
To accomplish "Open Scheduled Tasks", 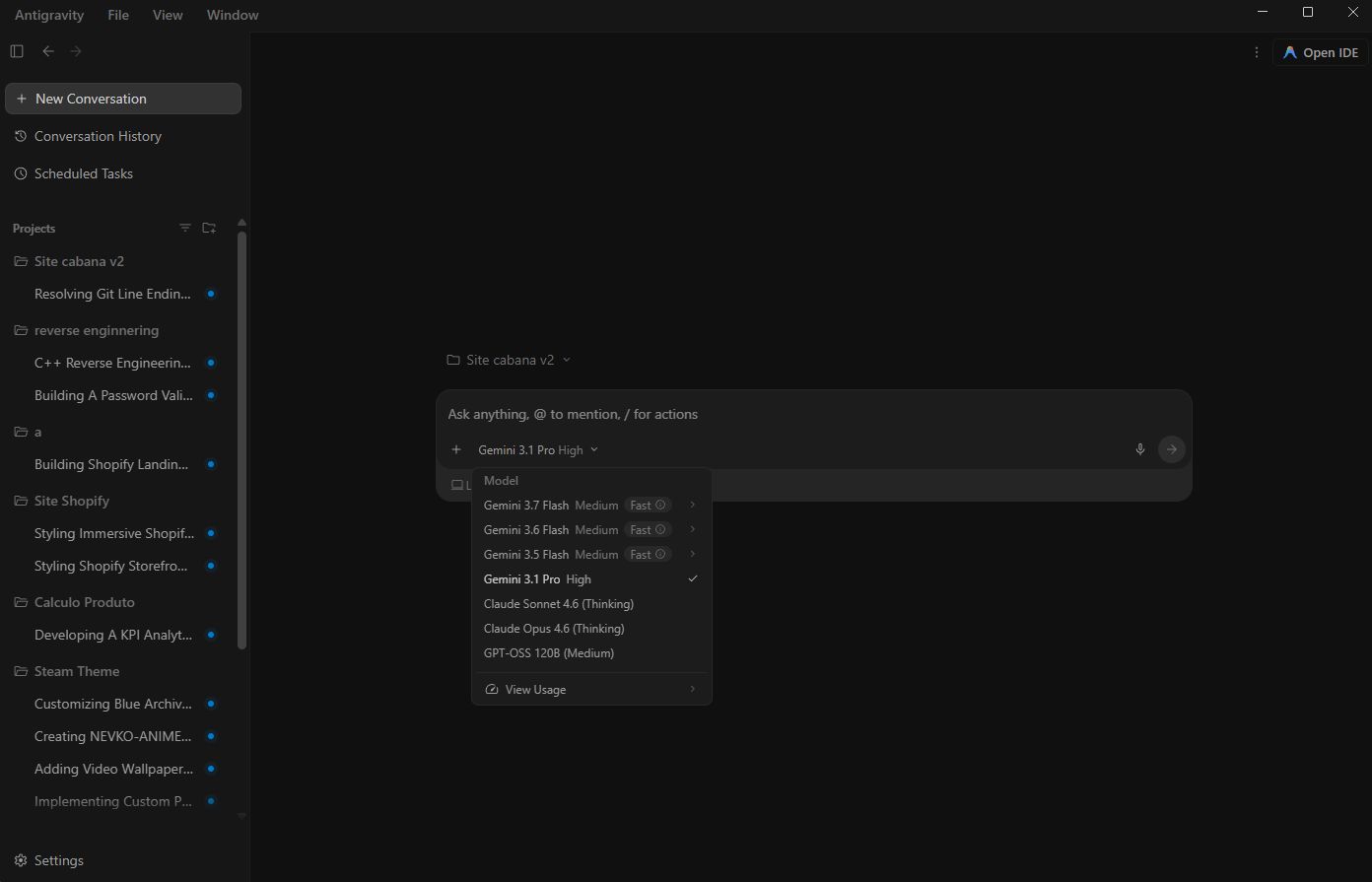I will (123, 173).
